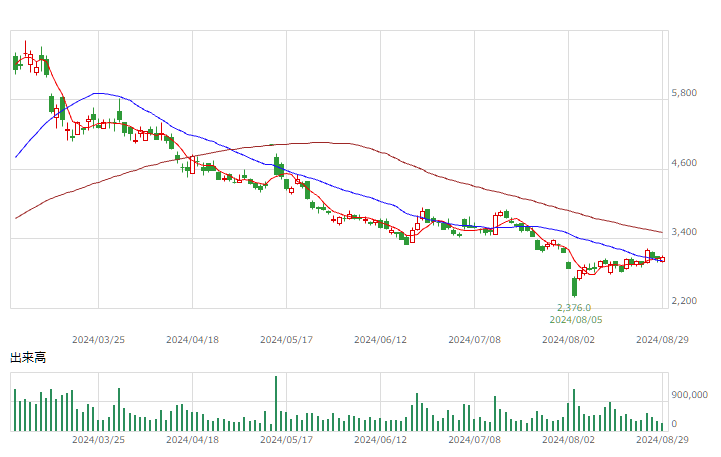
Task: Click 2024/07/08 date under the price chart
Action: click(x=475, y=340)
